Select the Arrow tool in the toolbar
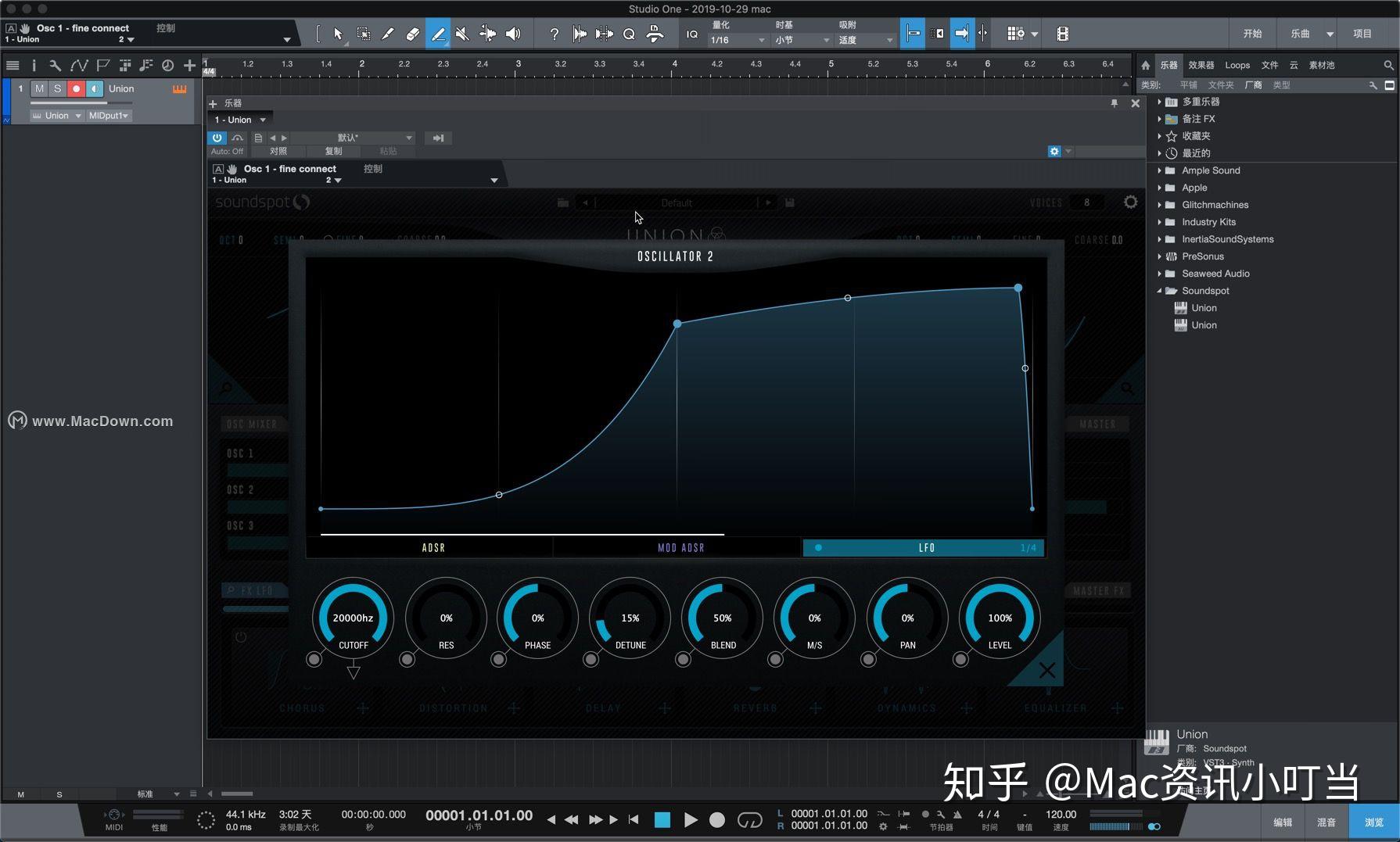The height and width of the screenshot is (842, 1400). coord(338,34)
